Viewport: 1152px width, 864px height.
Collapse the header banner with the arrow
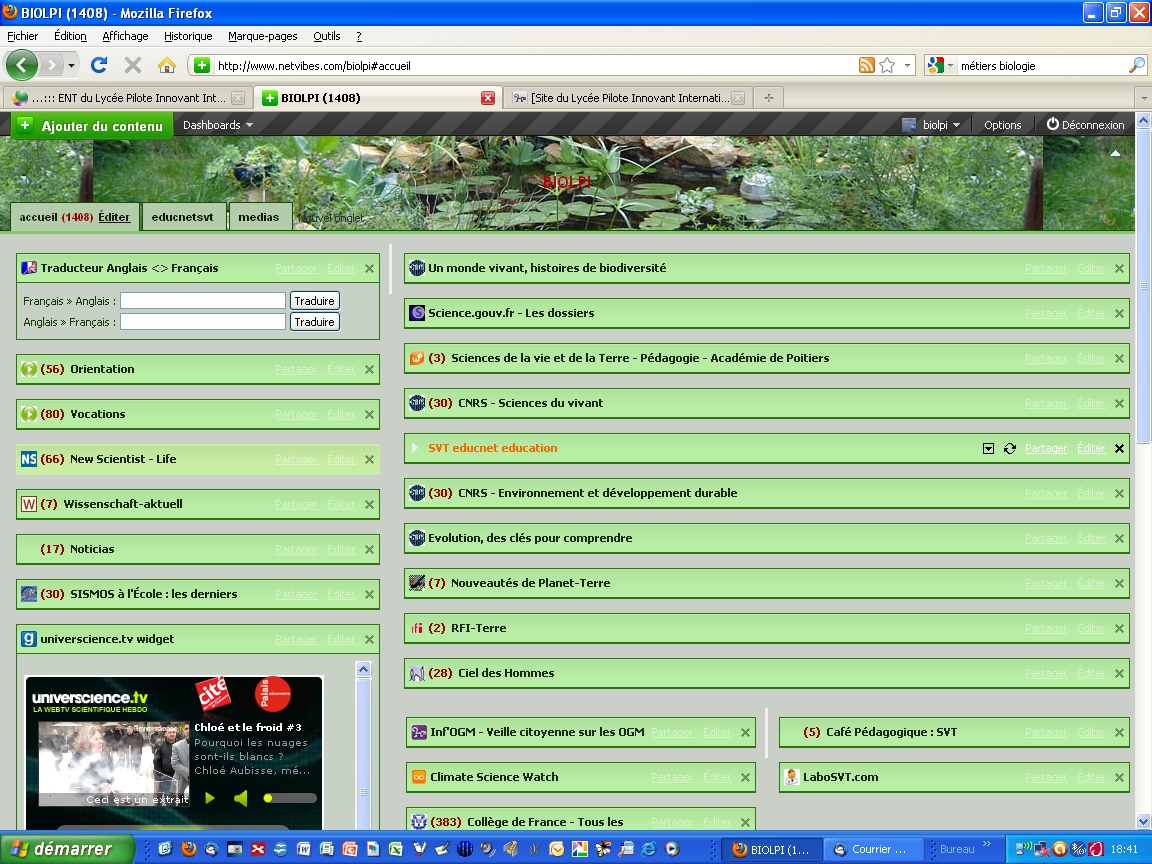pyautogui.click(x=1116, y=153)
